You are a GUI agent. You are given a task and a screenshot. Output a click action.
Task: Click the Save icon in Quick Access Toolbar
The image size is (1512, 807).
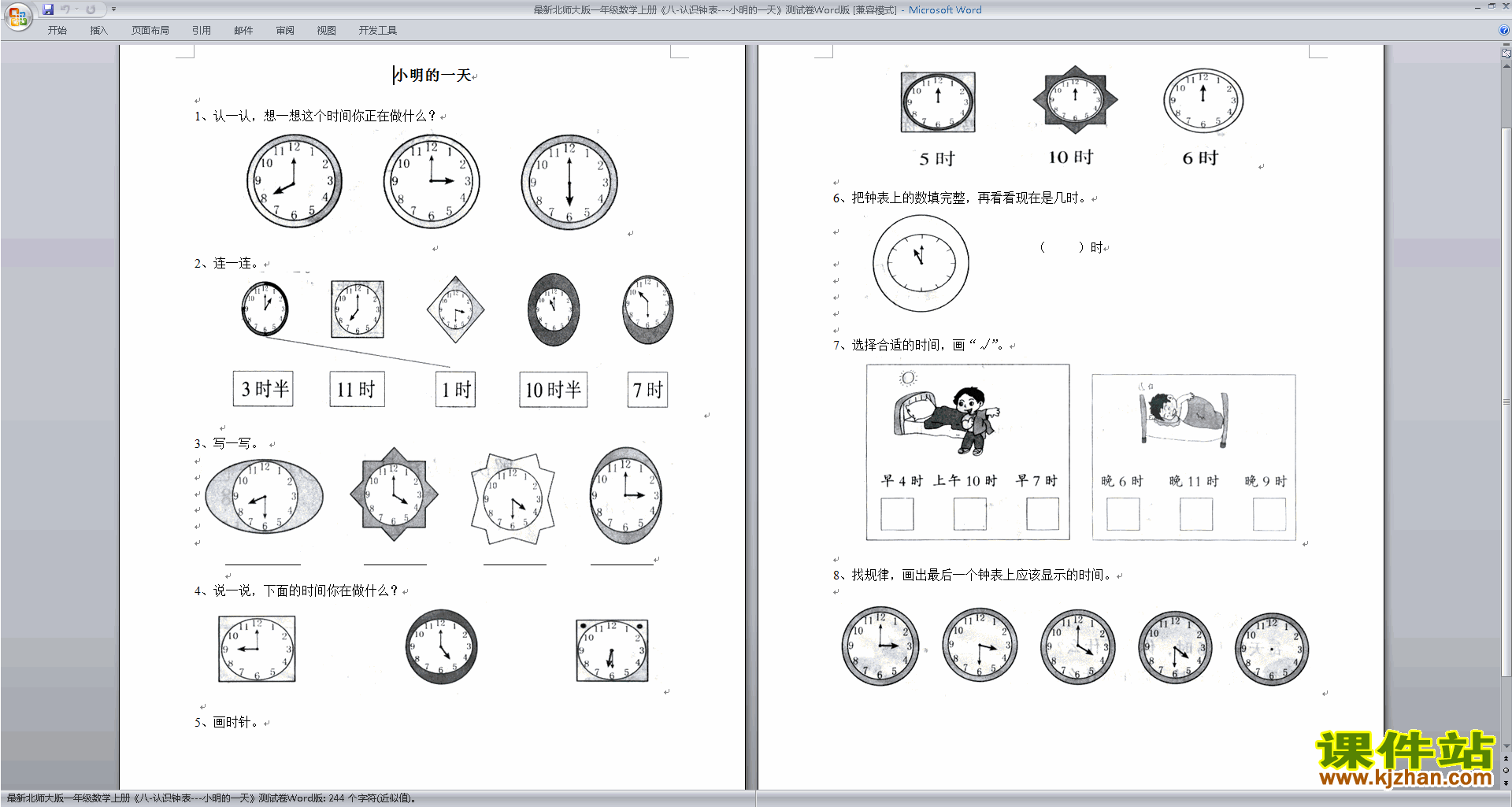tap(48, 9)
